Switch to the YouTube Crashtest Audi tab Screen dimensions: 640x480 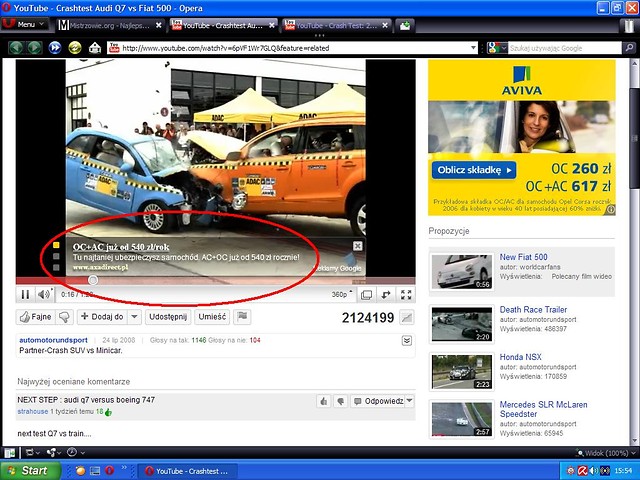(223, 25)
